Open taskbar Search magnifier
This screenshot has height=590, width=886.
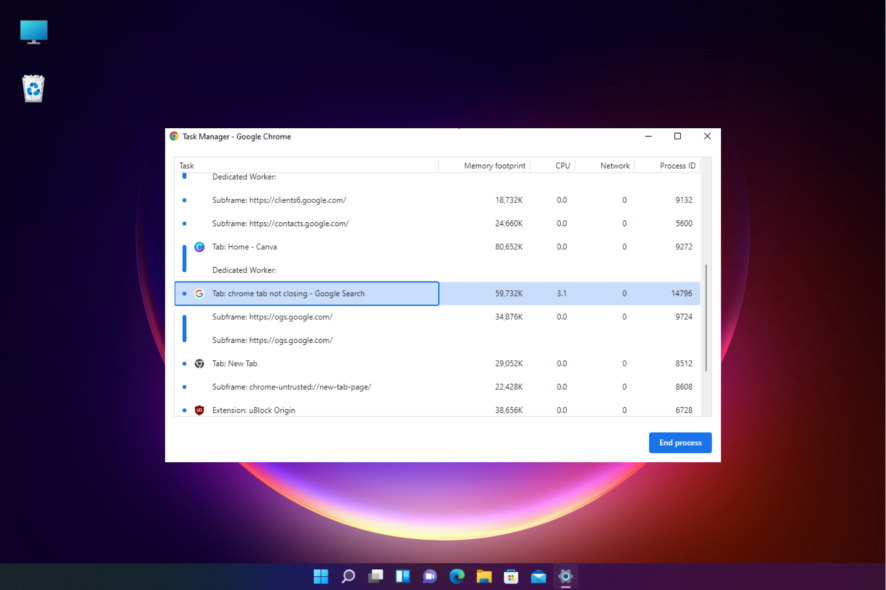[348, 576]
